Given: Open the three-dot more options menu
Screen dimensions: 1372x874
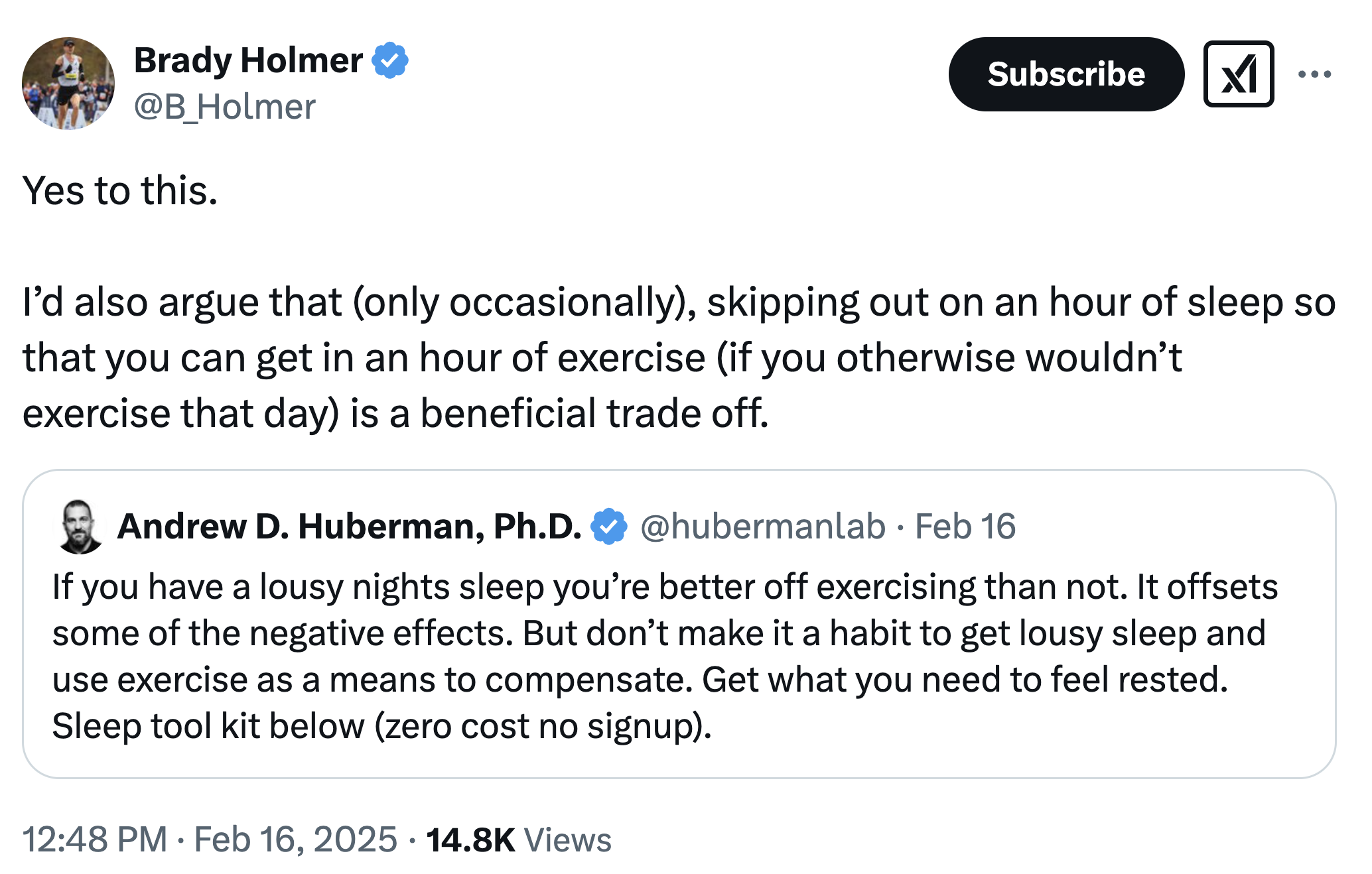Looking at the screenshot, I should tap(1314, 74).
